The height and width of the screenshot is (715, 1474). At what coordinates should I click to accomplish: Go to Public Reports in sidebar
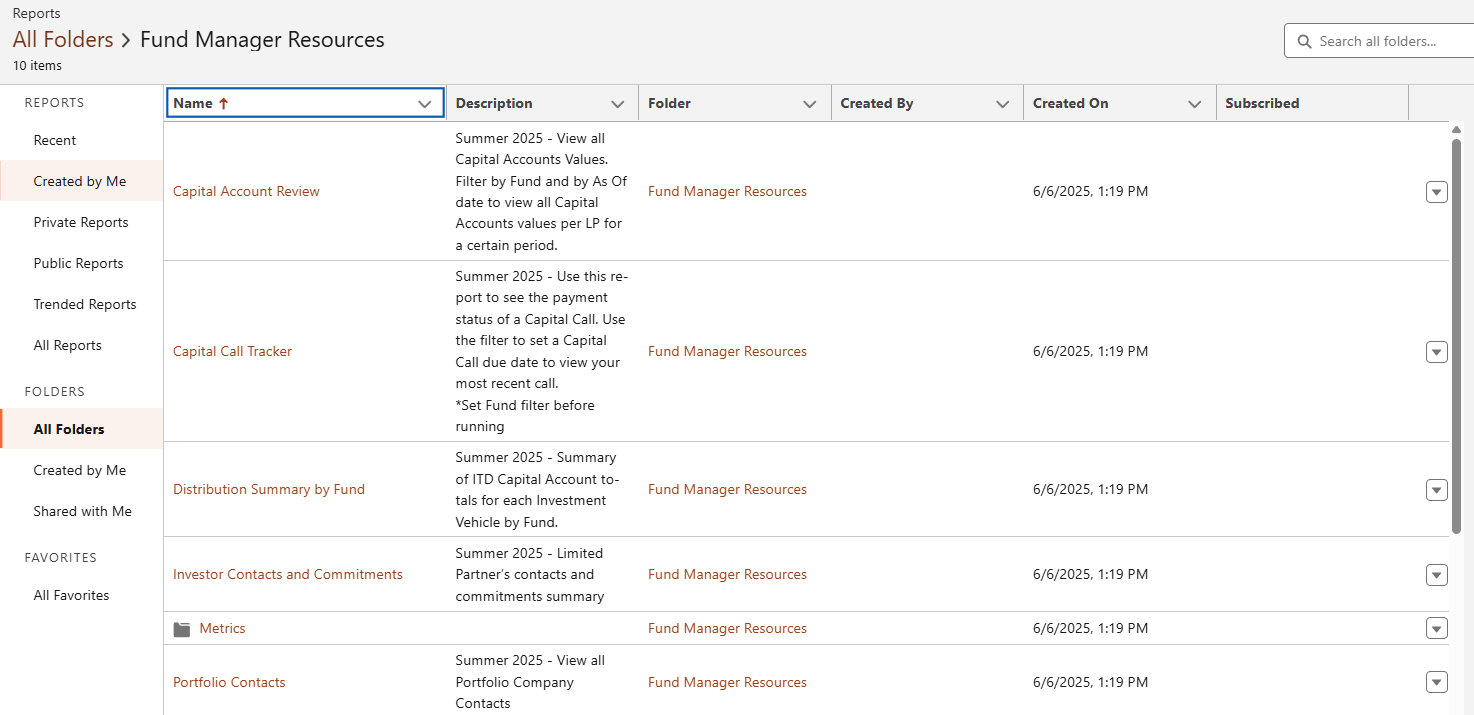click(x=79, y=264)
